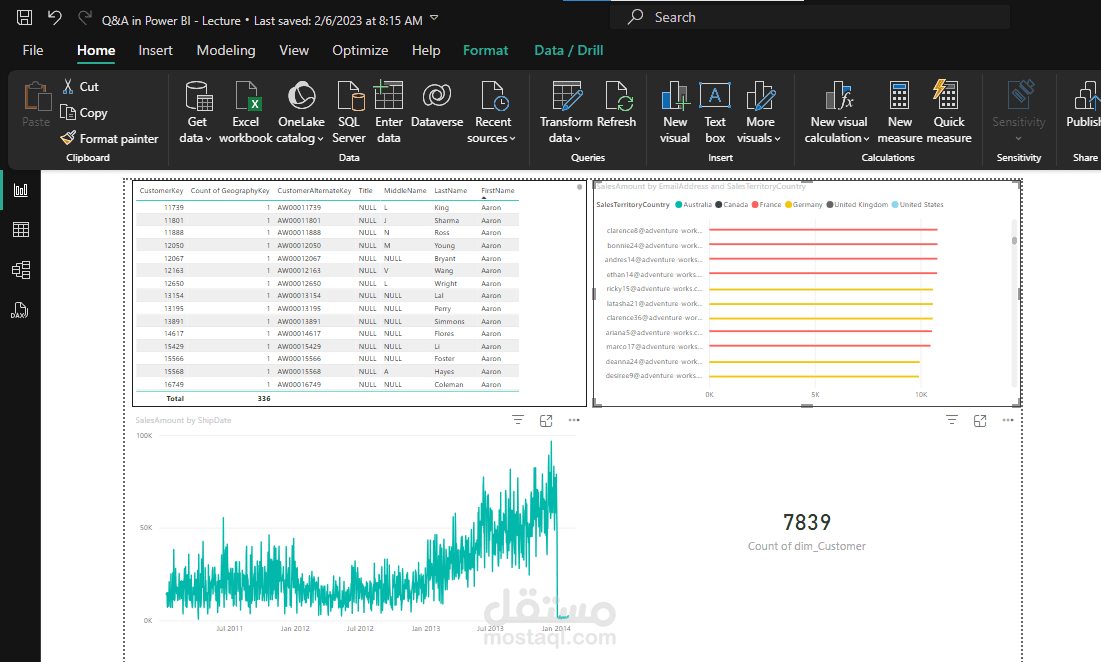Open focus mode on SalesAmount by ShipDate chart
This screenshot has height=662, width=1101.
(546, 421)
